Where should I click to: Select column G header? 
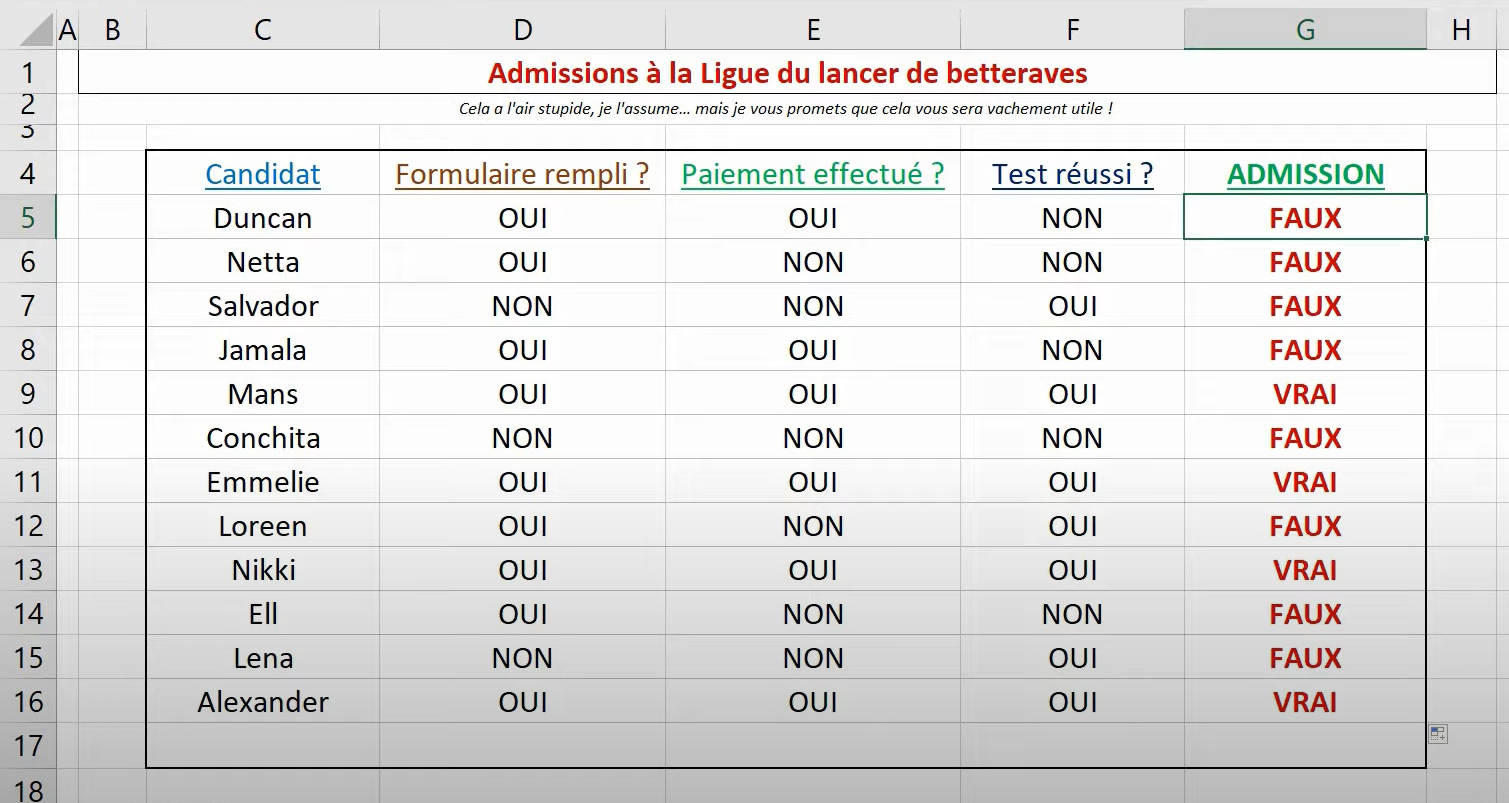(1305, 30)
